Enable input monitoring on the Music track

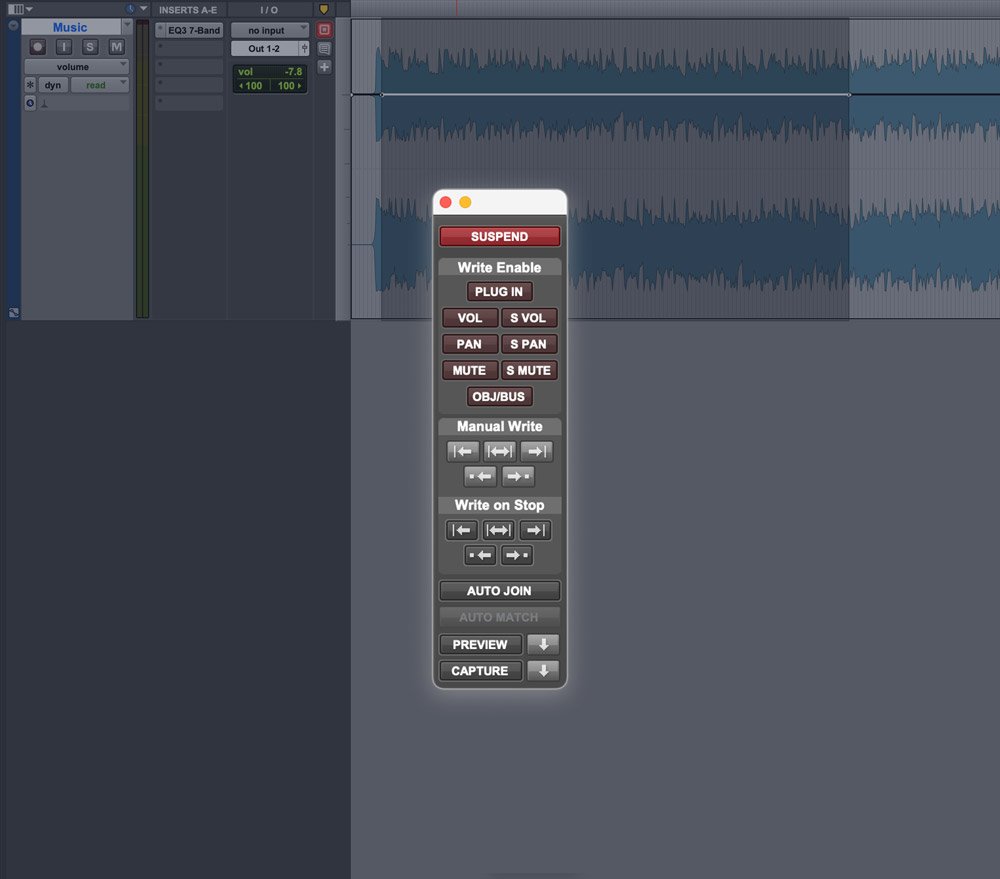click(64, 47)
